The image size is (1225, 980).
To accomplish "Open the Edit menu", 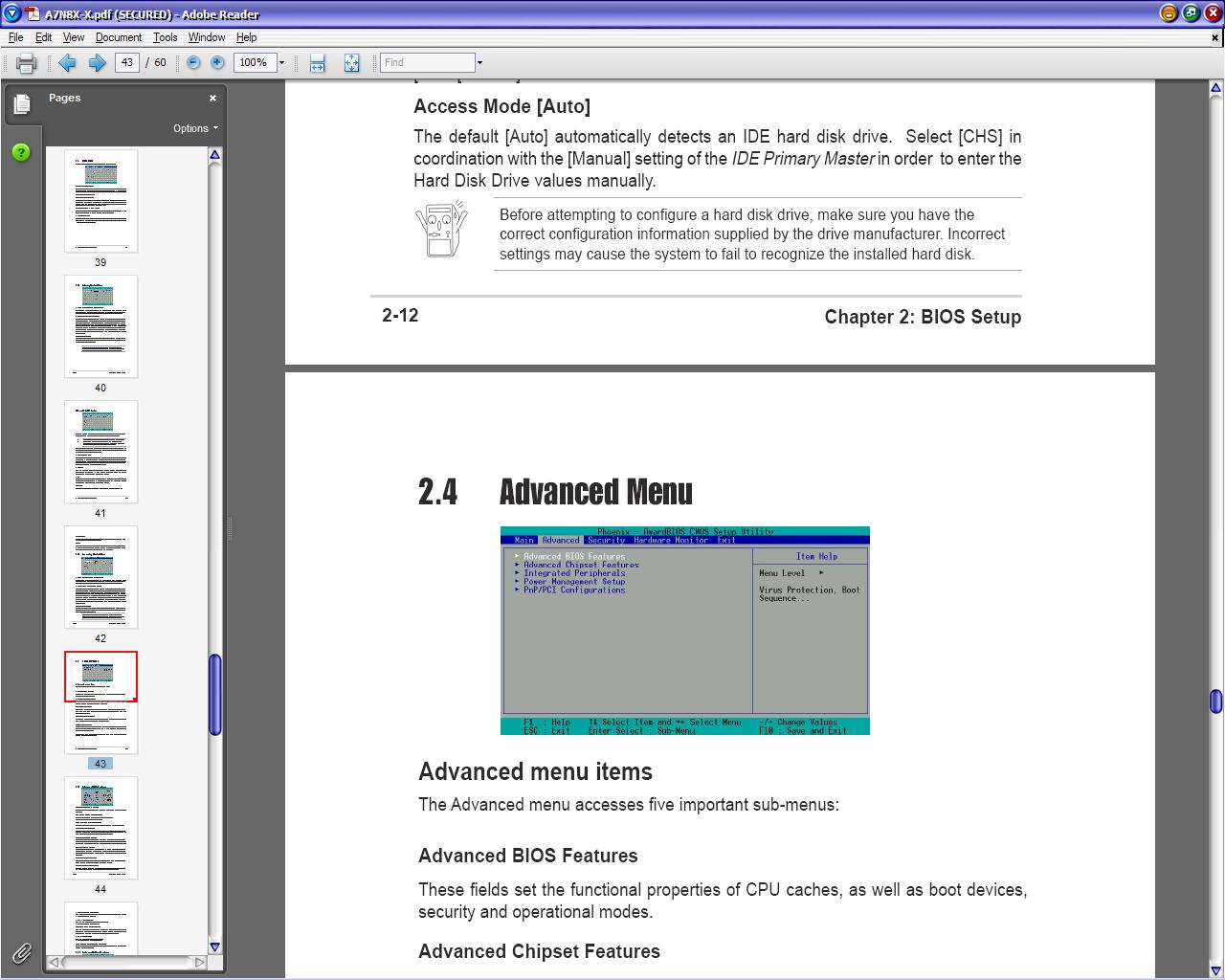I will [x=44, y=37].
